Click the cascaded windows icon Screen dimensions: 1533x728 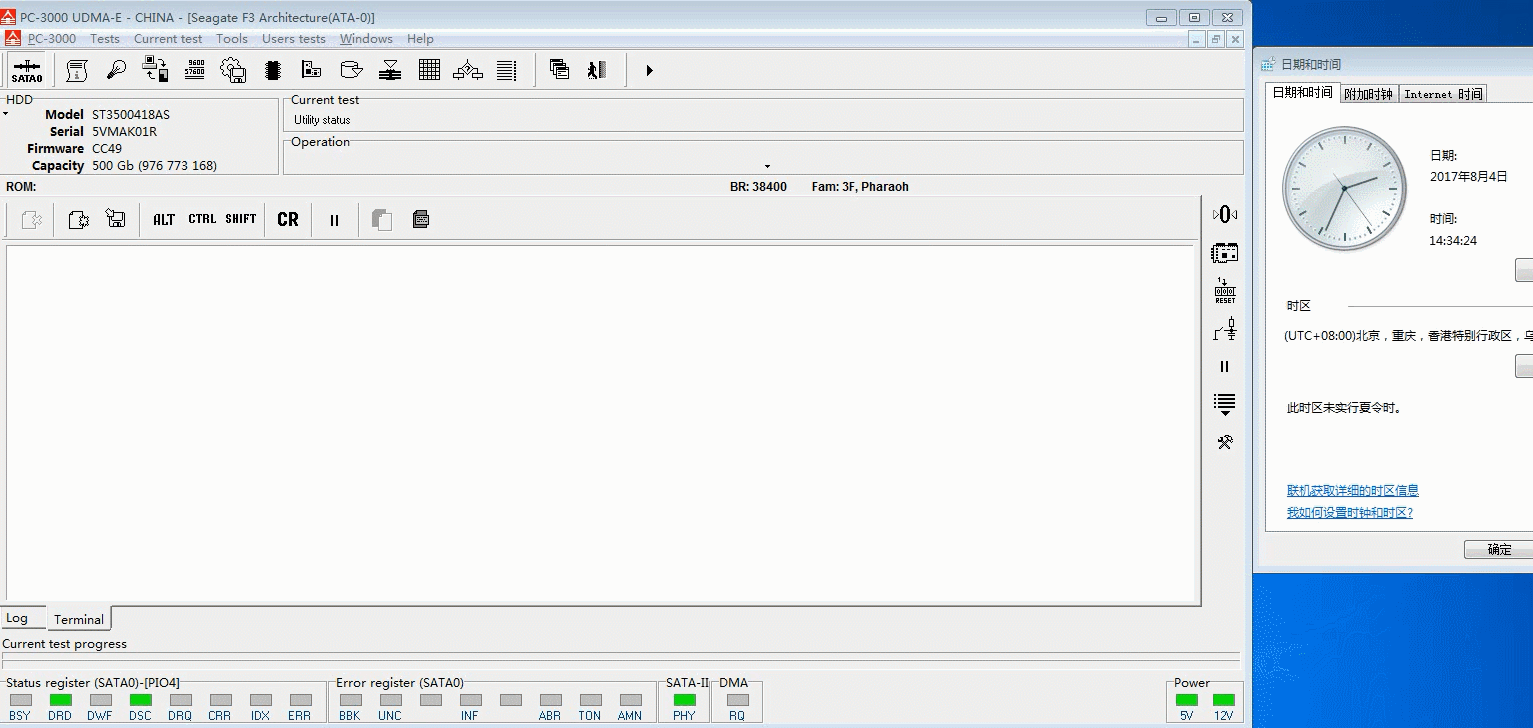560,70
